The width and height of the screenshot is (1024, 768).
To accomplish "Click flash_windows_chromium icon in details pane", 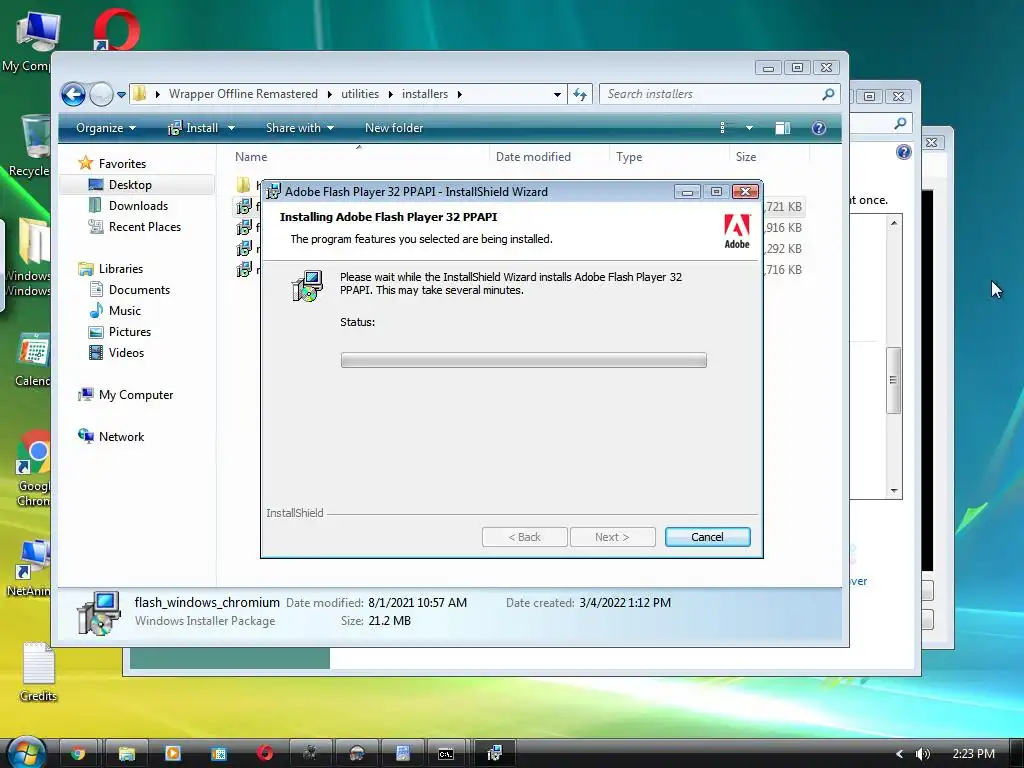I will point(99,613).
